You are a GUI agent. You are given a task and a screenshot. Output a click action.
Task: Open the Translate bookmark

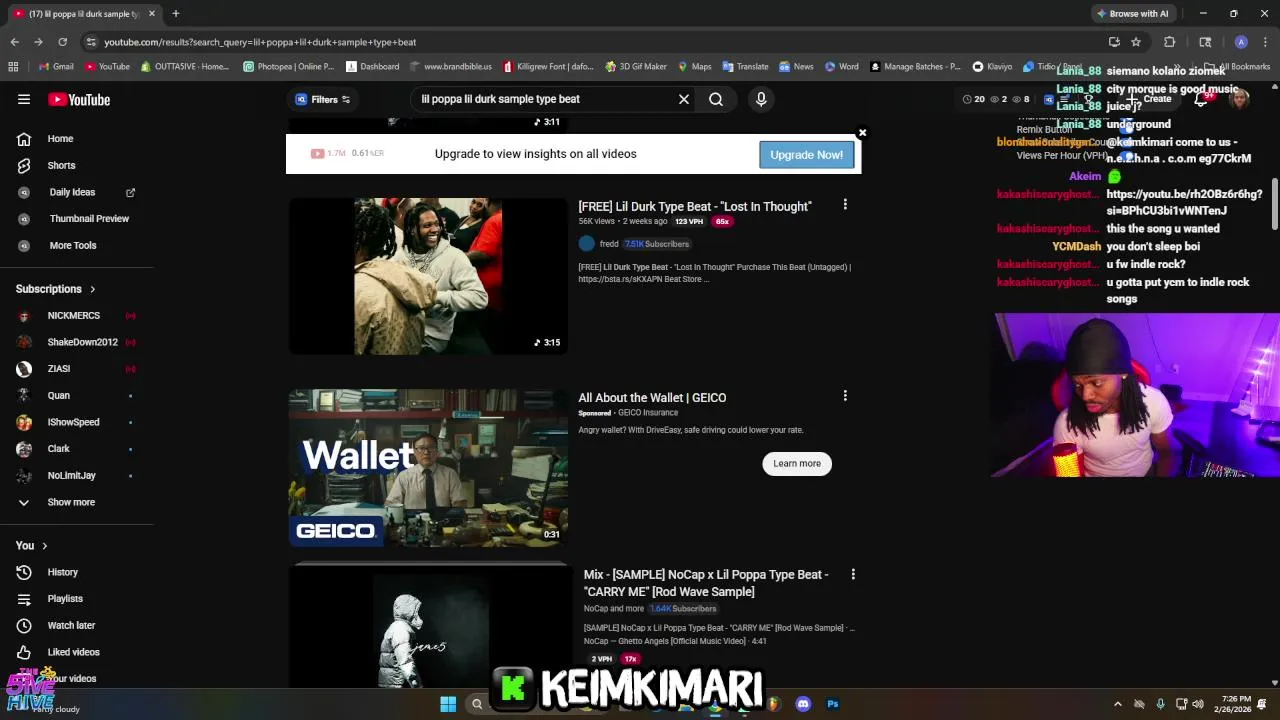pos(744,67)
